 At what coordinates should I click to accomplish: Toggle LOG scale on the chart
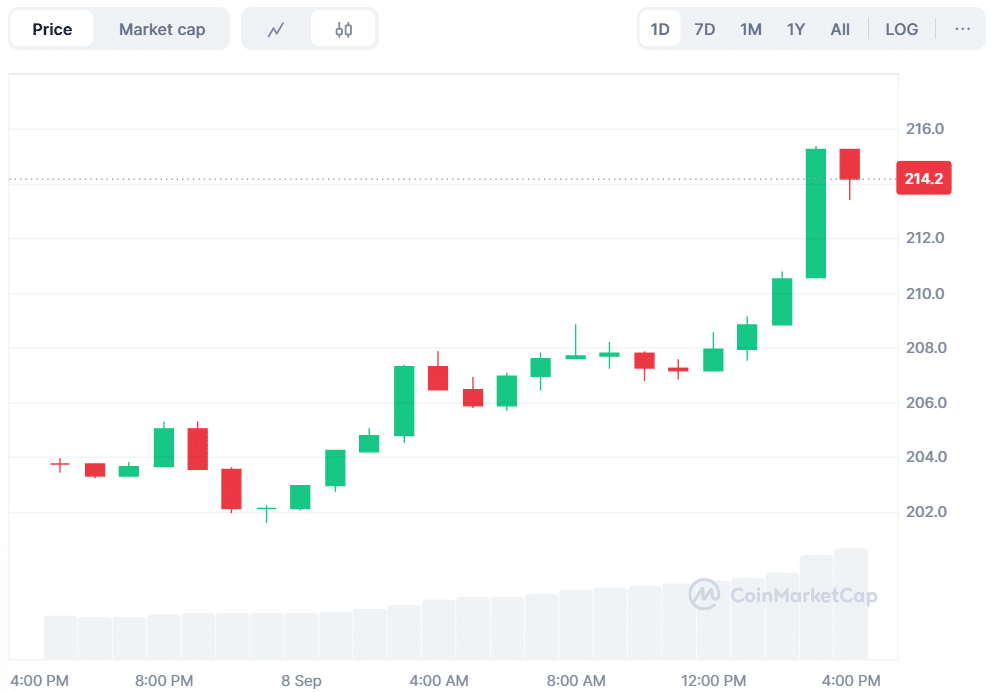pyautogui.click(x=901, y=29)
